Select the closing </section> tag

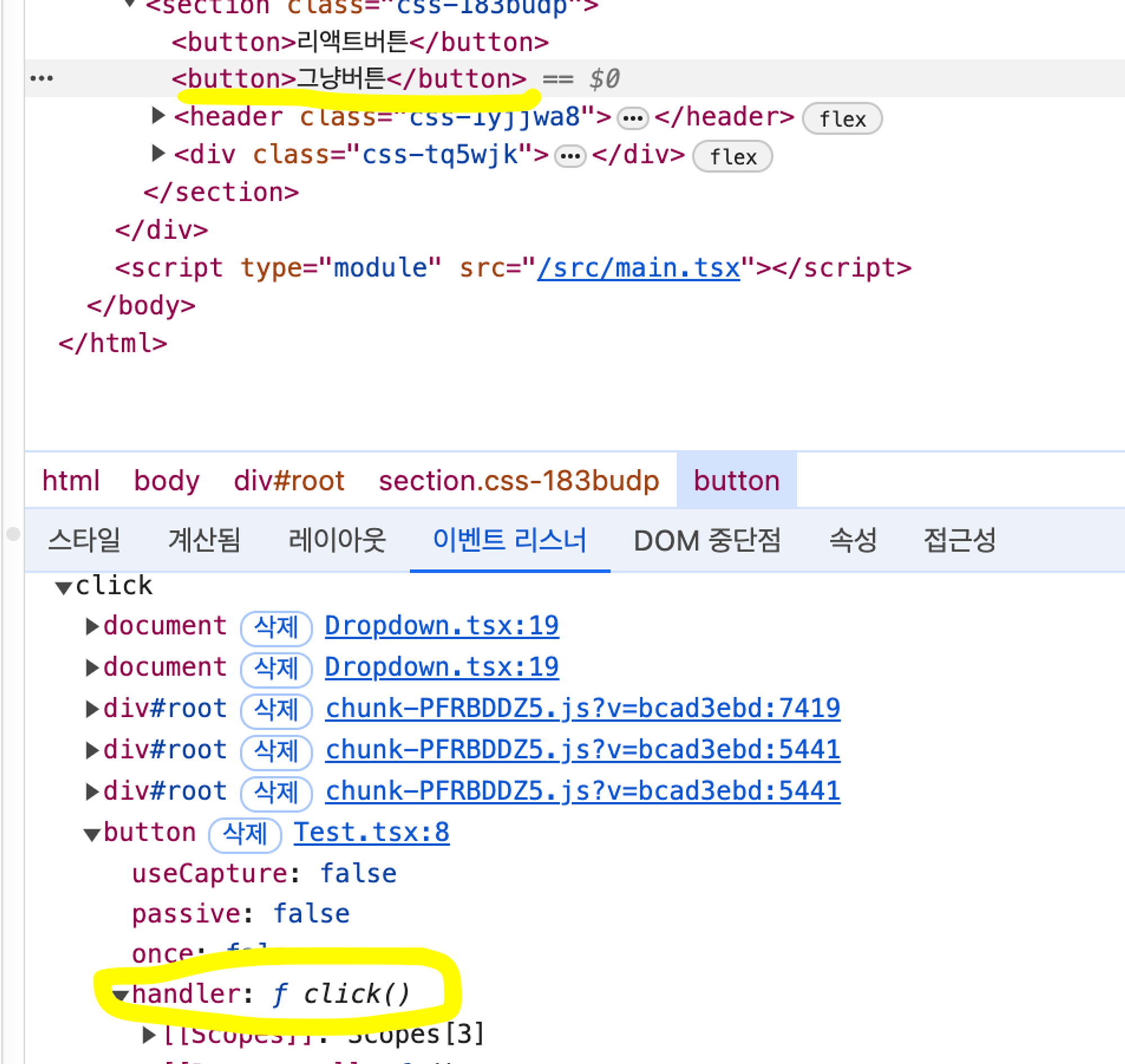pos(221,192)
